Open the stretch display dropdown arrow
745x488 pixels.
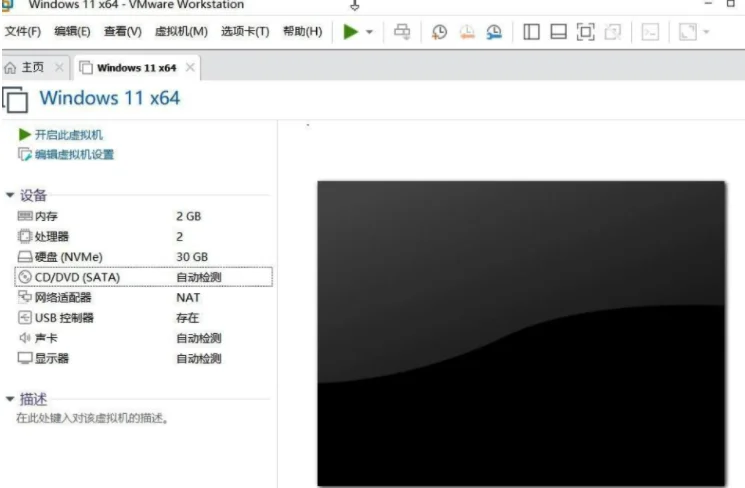pyautogui.click(x=706, y=32)
